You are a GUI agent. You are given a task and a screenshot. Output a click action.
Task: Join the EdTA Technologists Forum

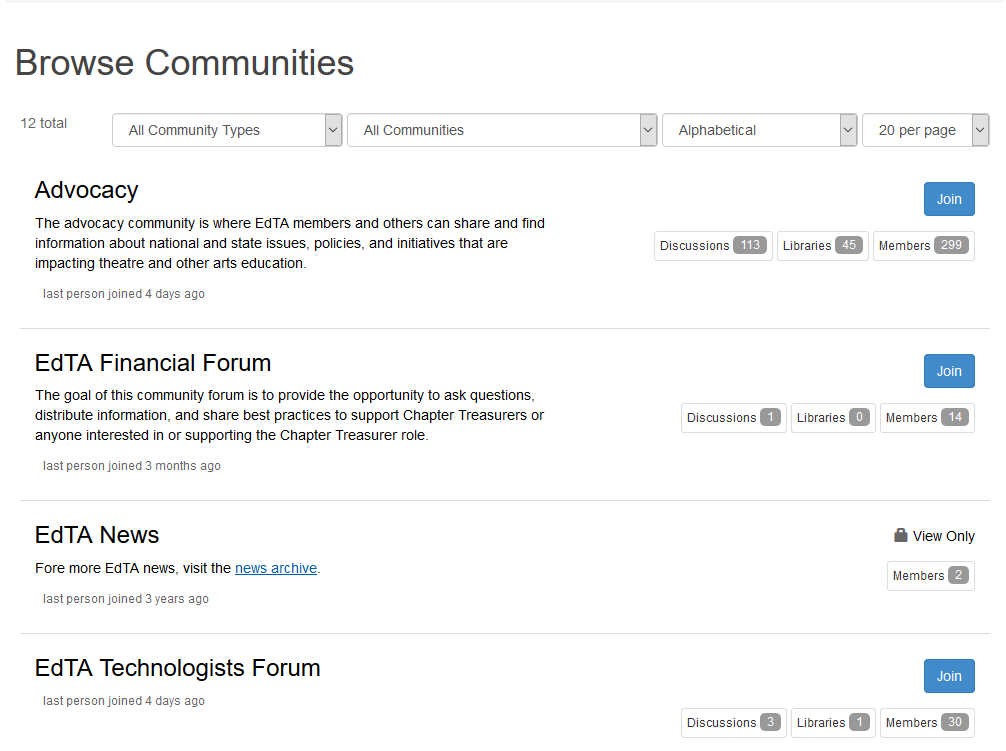click(x=948, y=676)
